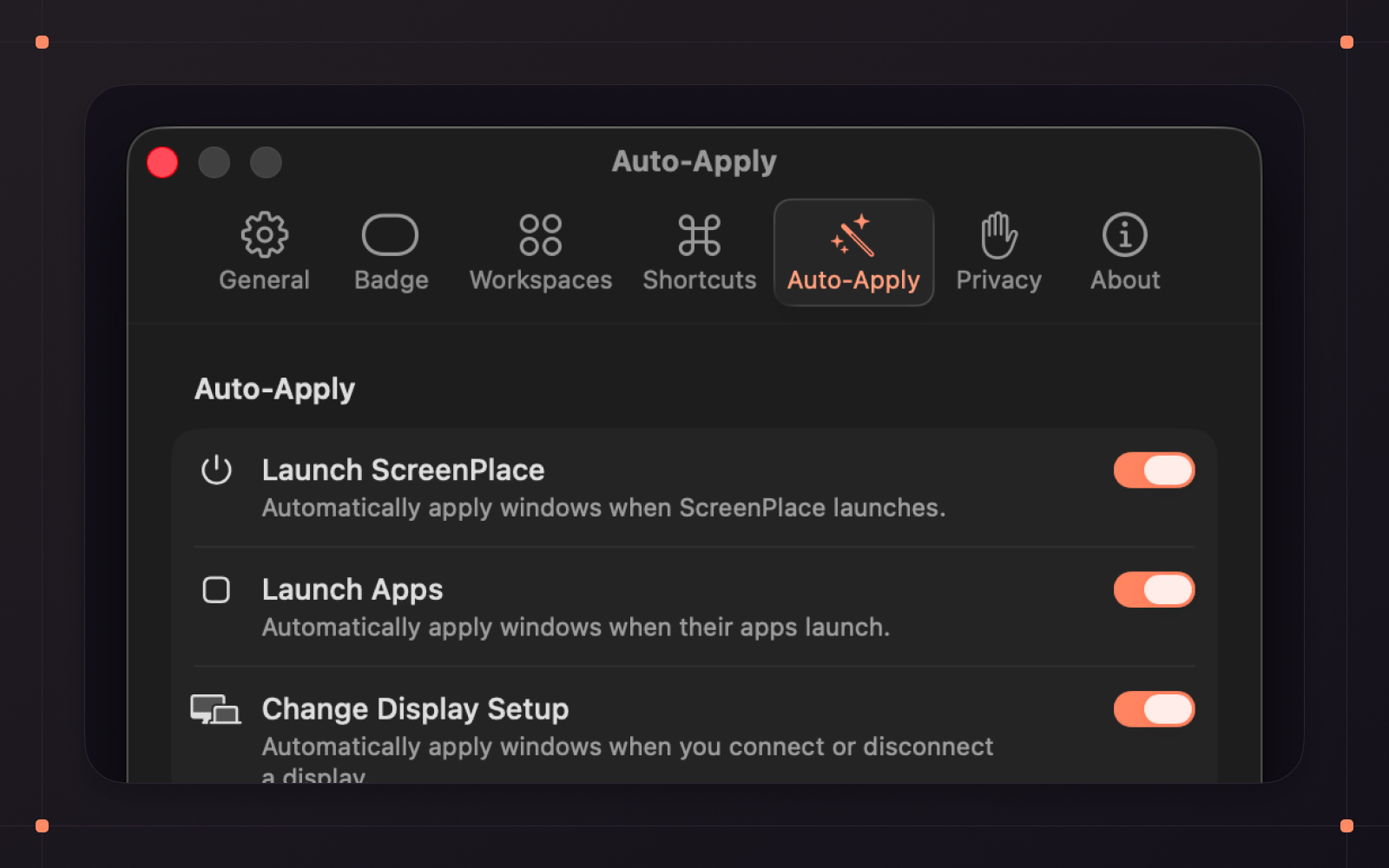Open the General settings gear icon

[264, 234]
